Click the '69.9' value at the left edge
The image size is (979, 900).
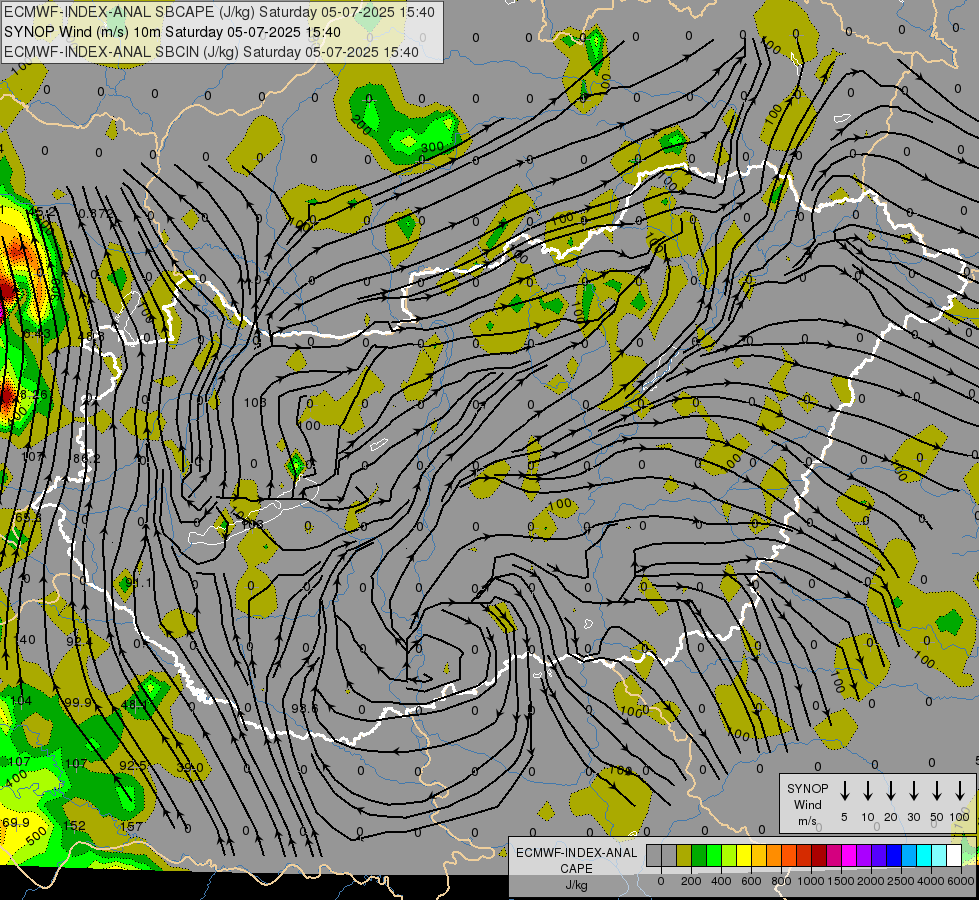pos(16,823)
